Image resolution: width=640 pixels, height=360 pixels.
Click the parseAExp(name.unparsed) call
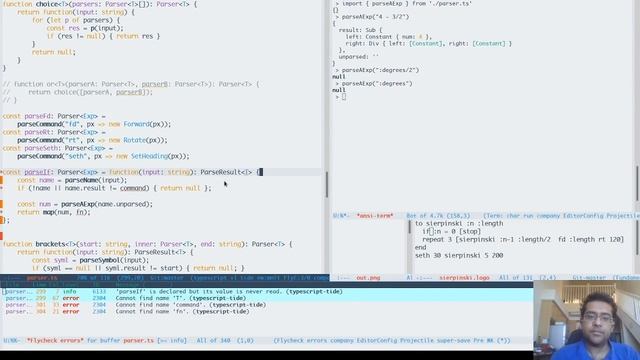107,204
